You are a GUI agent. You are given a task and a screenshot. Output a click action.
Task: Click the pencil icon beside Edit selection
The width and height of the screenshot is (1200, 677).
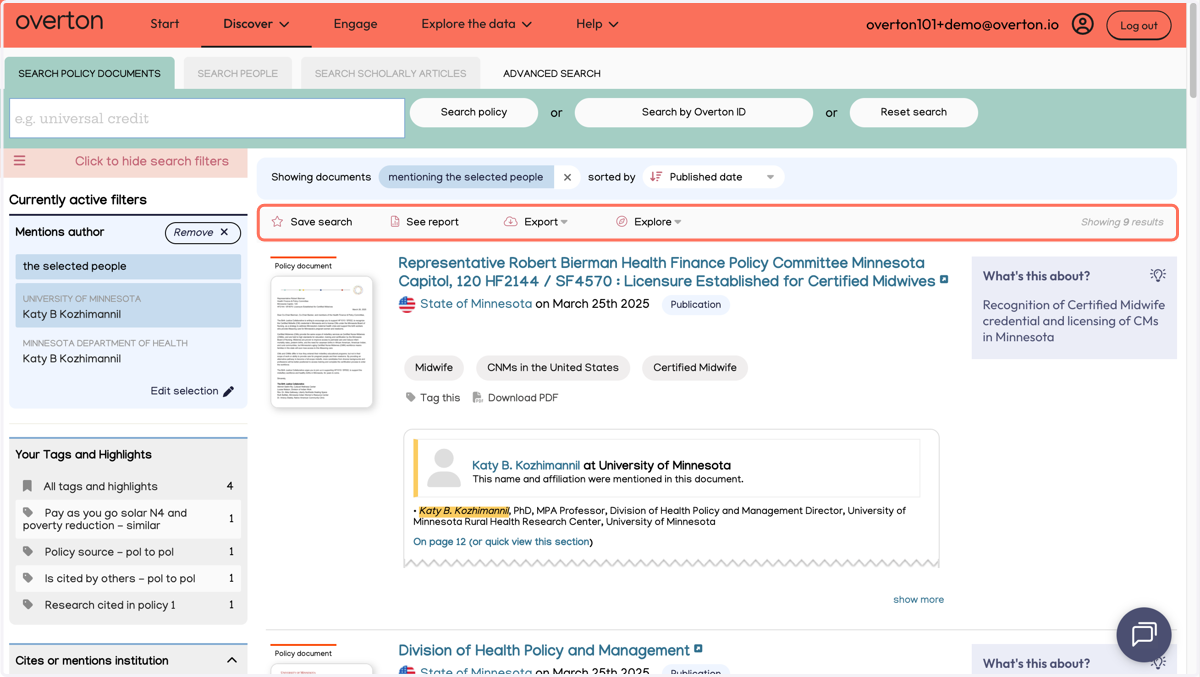[228, 392]
